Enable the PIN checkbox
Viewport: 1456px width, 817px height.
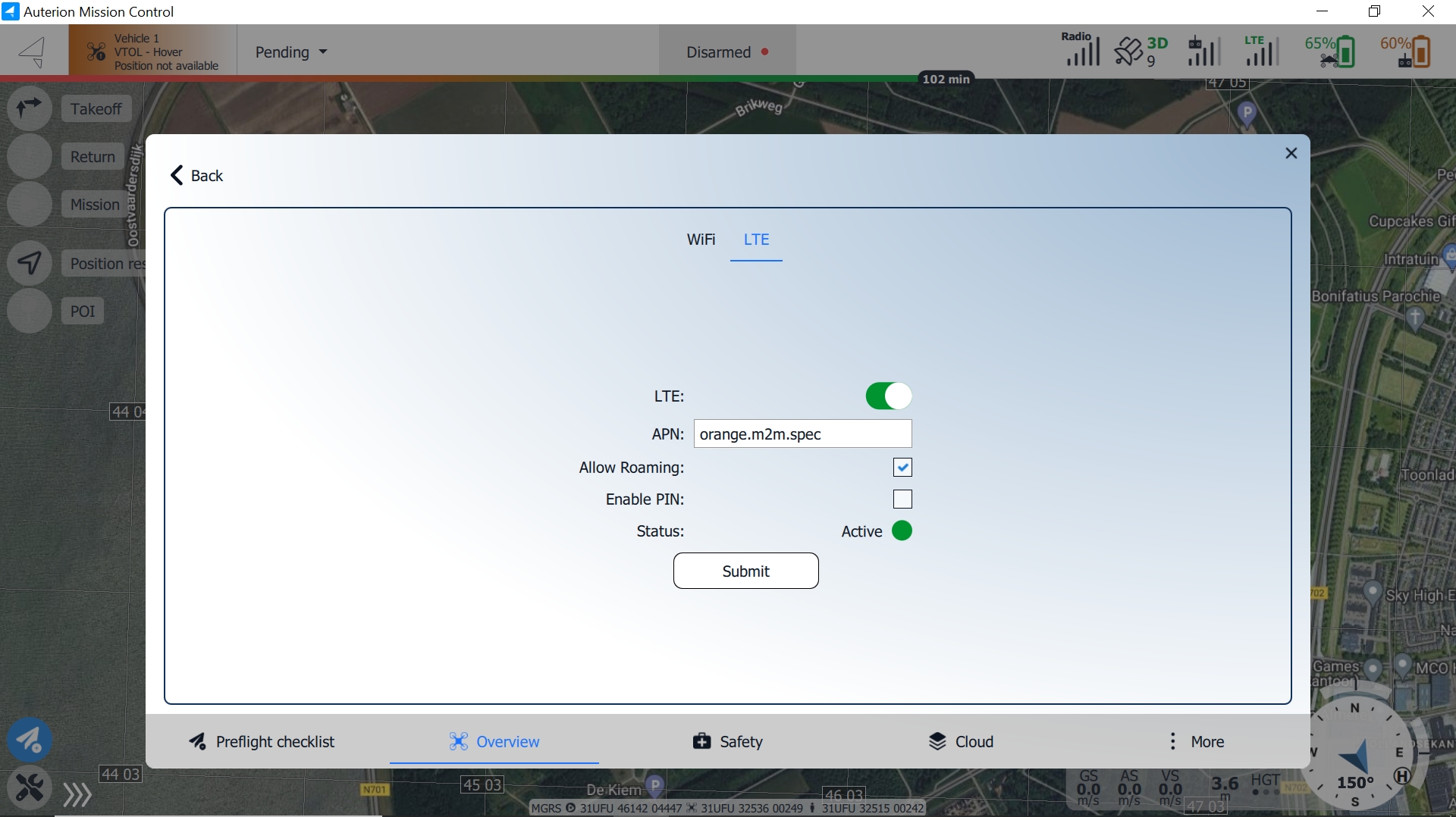tap(902, 499)
